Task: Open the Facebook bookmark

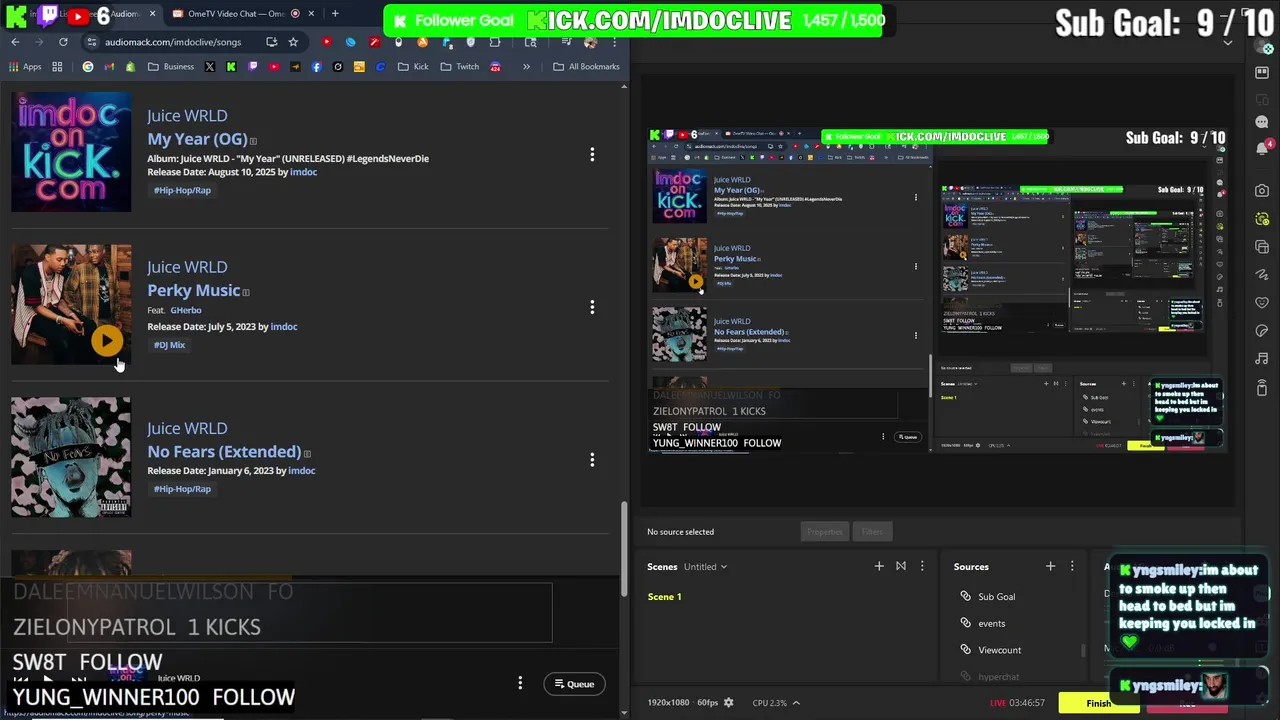Action: (x=316, y=67)
